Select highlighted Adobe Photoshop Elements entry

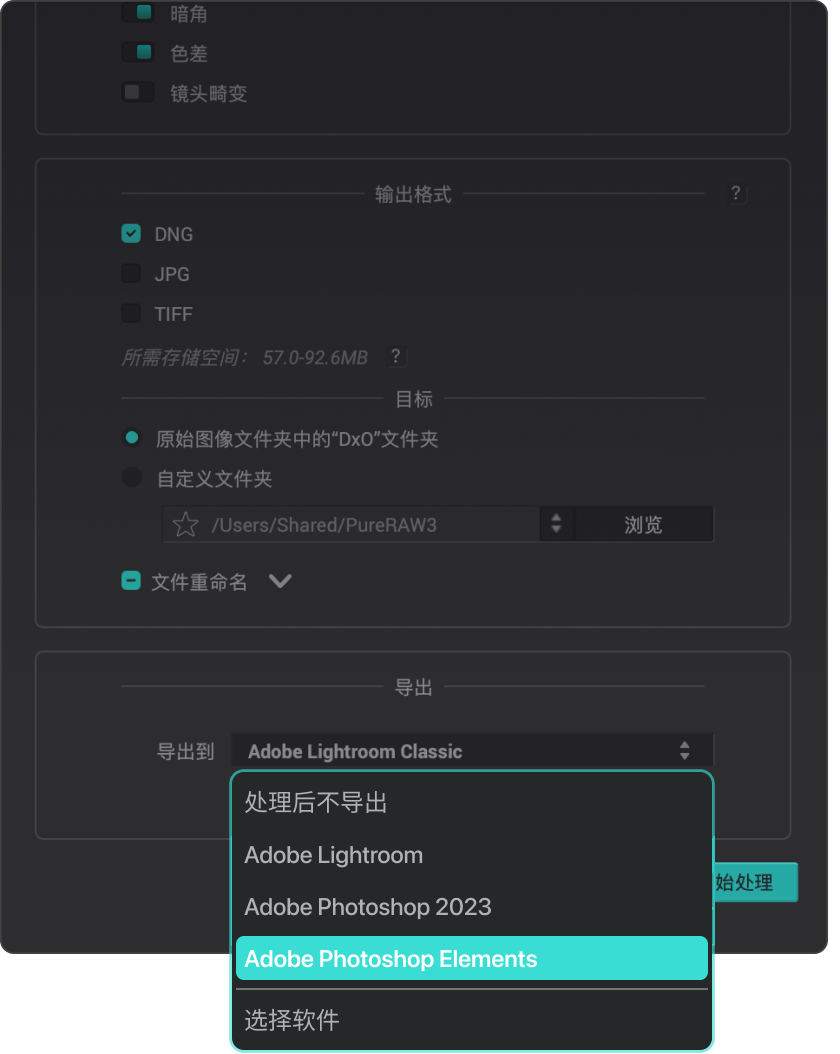(472, 959)
